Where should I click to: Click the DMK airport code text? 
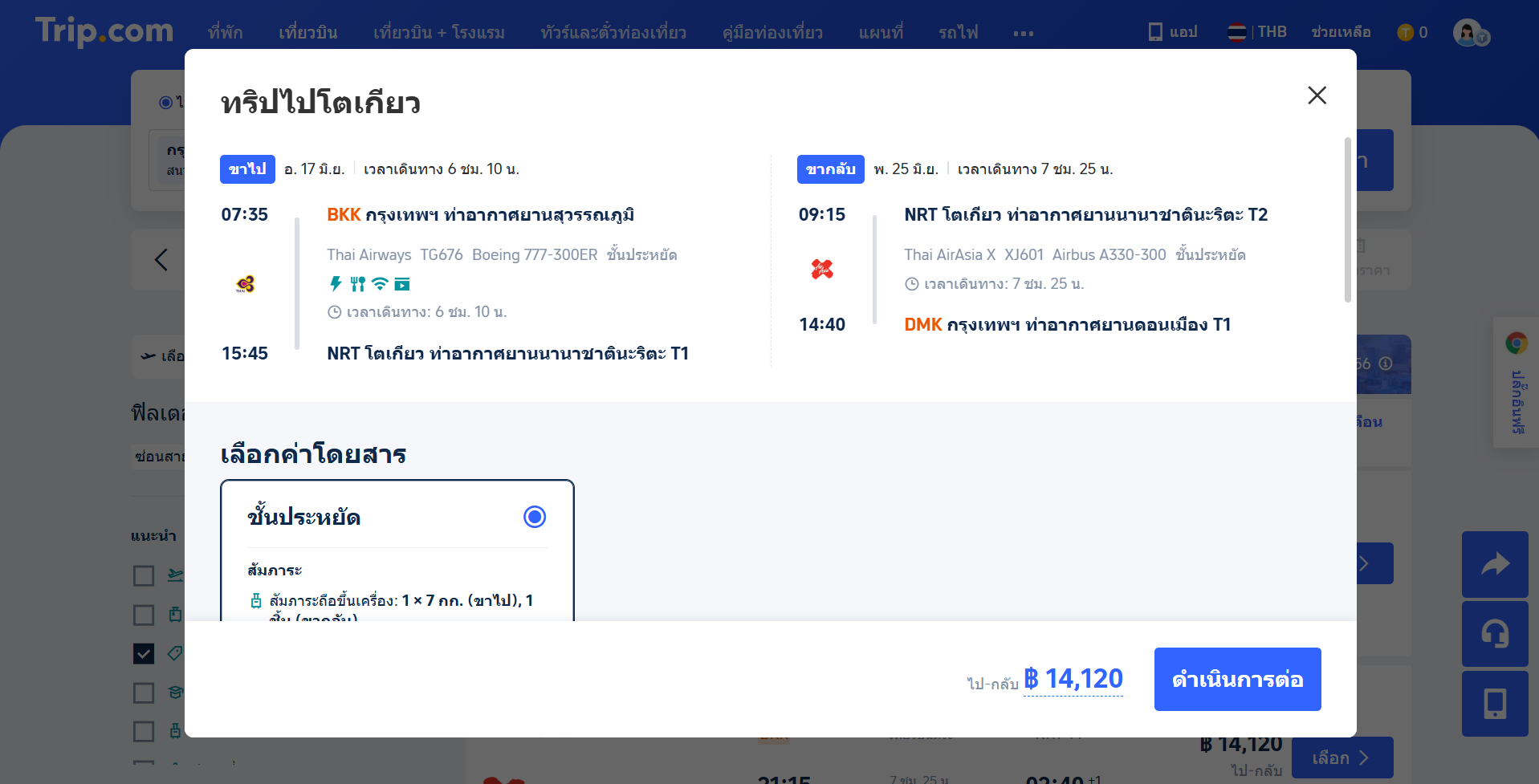coord(922,324)
